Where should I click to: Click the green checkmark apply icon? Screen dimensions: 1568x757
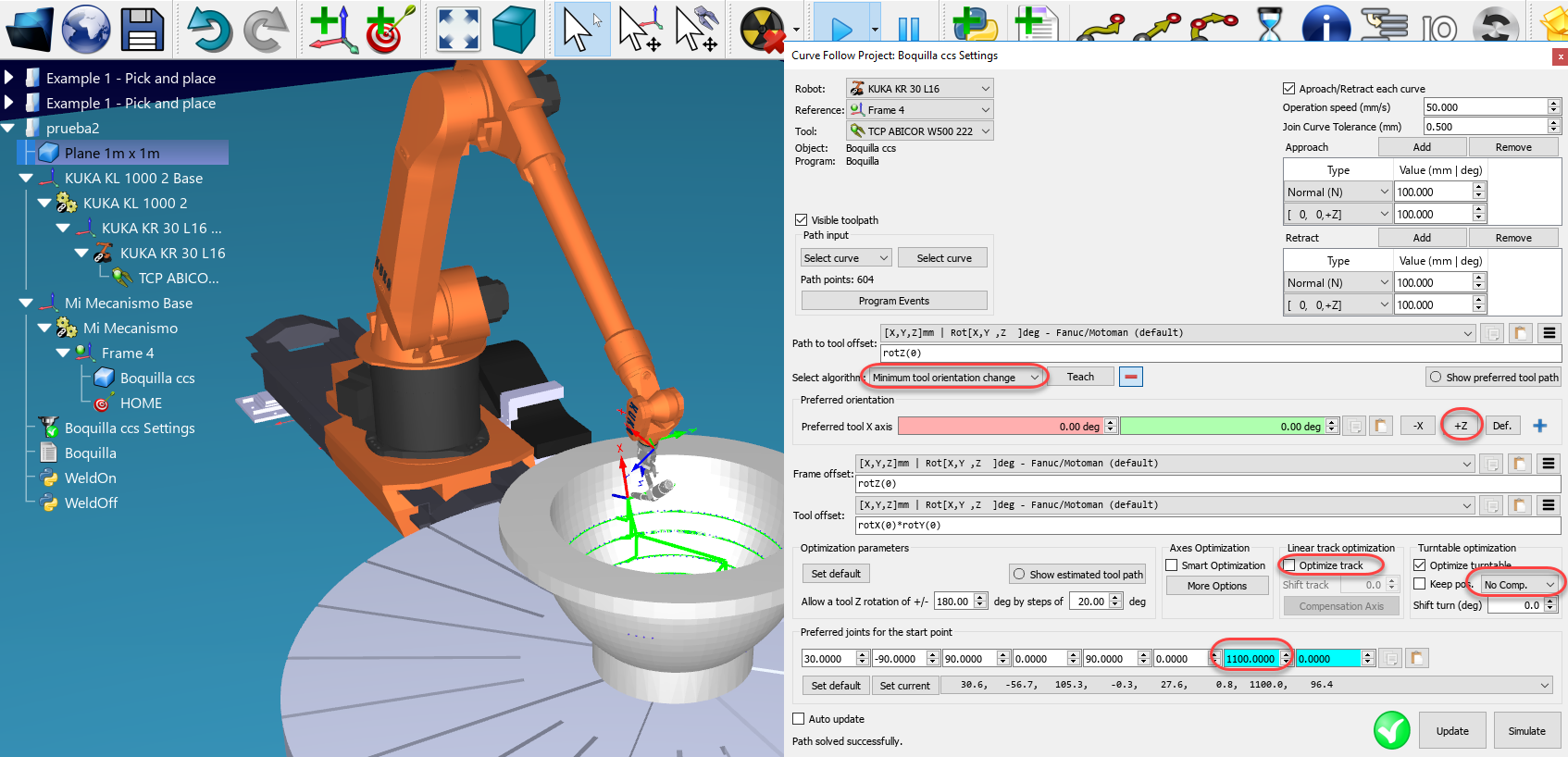pos(1391,730)
